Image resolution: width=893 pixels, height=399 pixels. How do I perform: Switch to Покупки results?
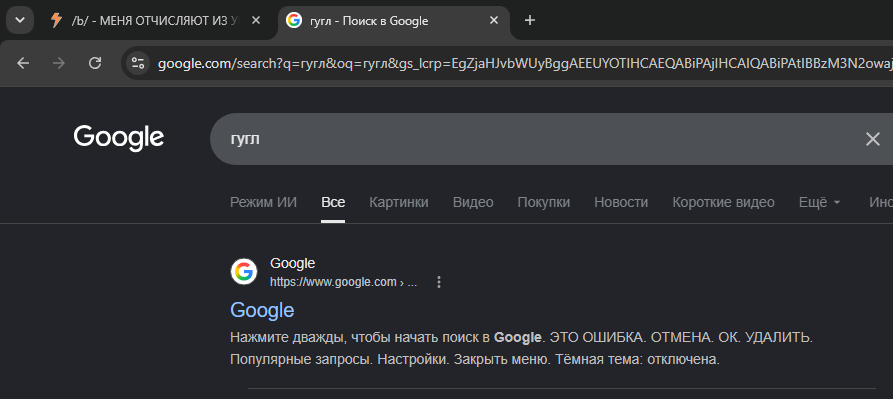[x=544, y=203]
